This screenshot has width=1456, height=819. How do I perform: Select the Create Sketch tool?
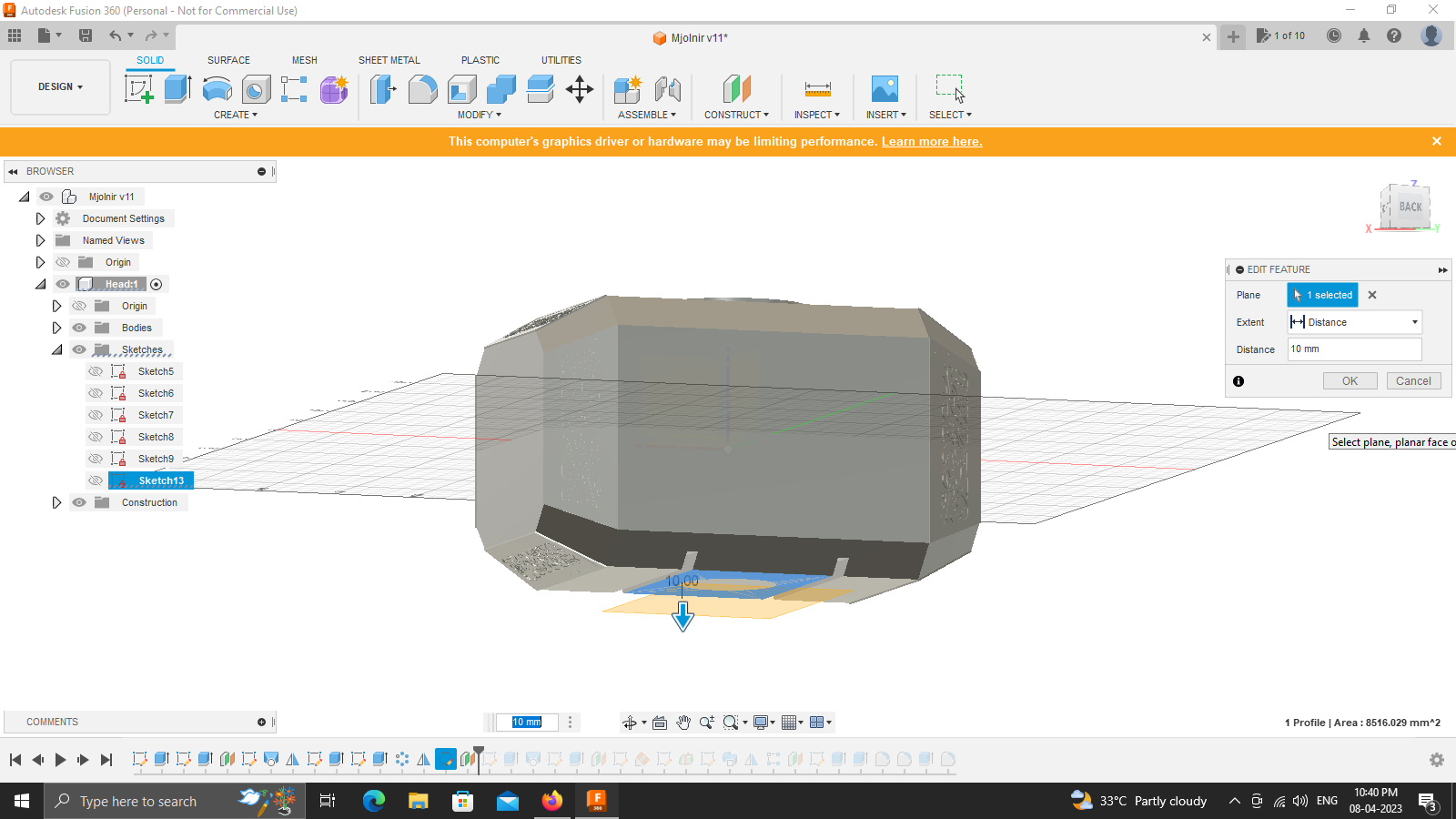[x=139, y=88]
